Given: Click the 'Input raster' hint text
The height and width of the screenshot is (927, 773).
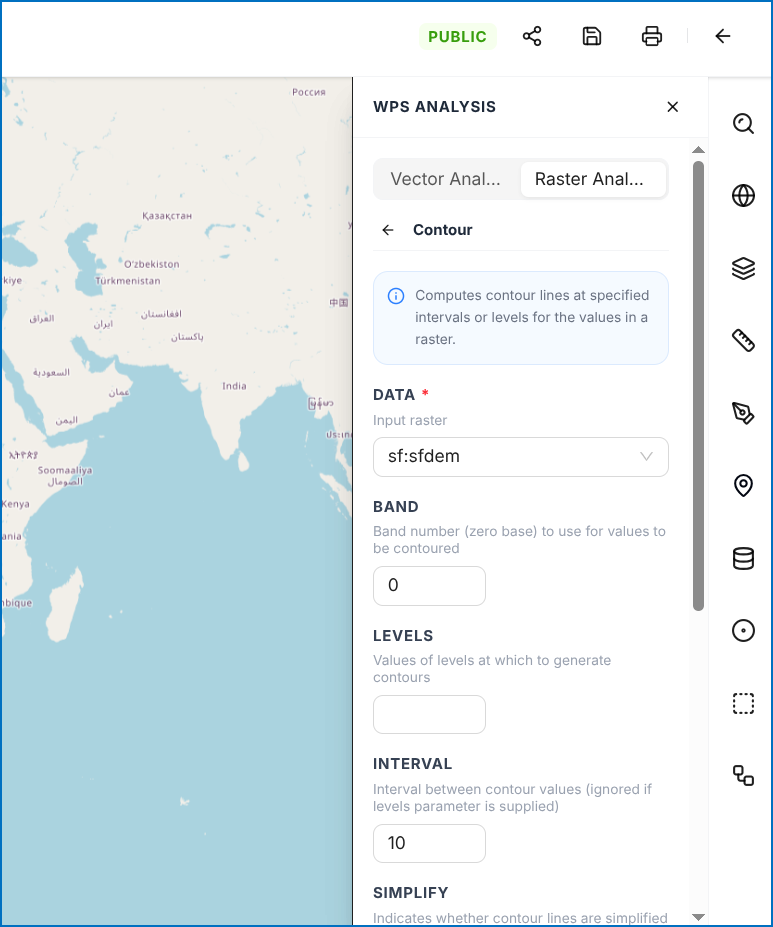Looking at the screenshot, I should pos(410,420).
